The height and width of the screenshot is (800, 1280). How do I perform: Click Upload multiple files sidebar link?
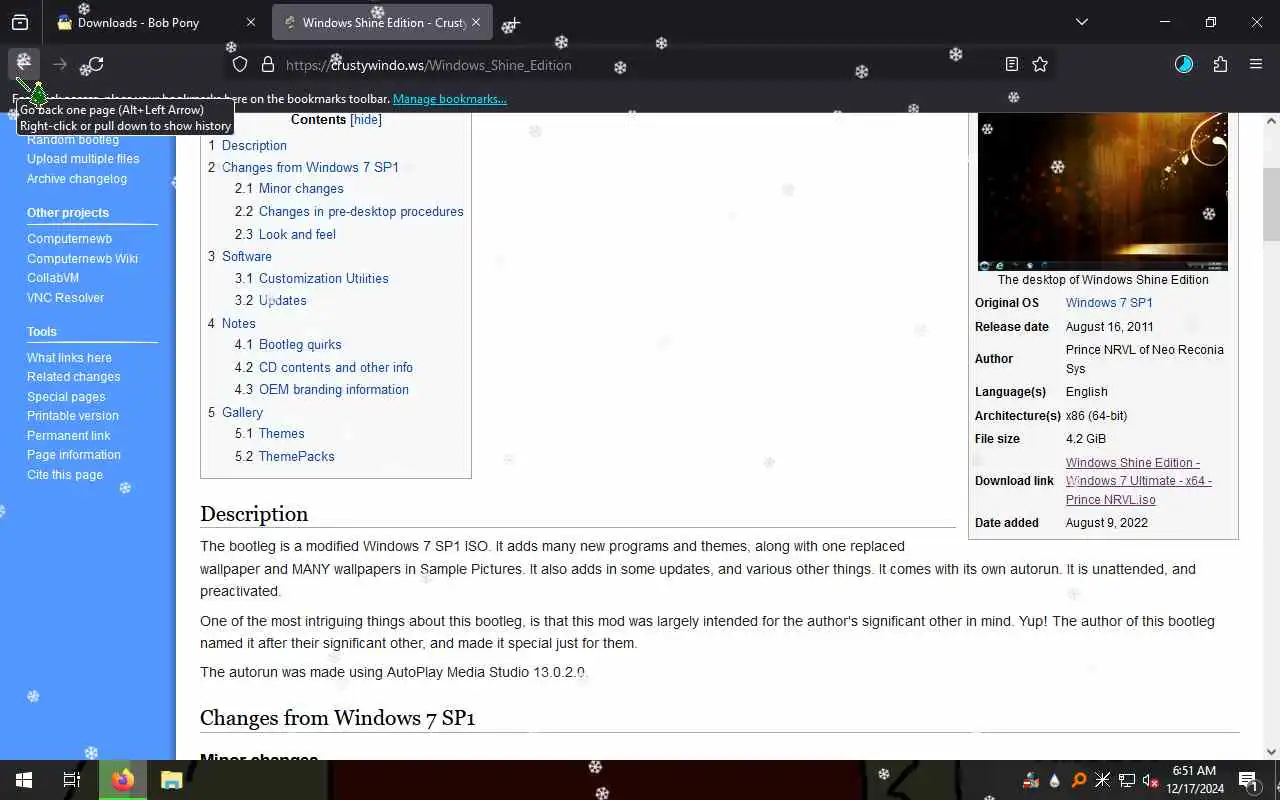tap(83, 158)
